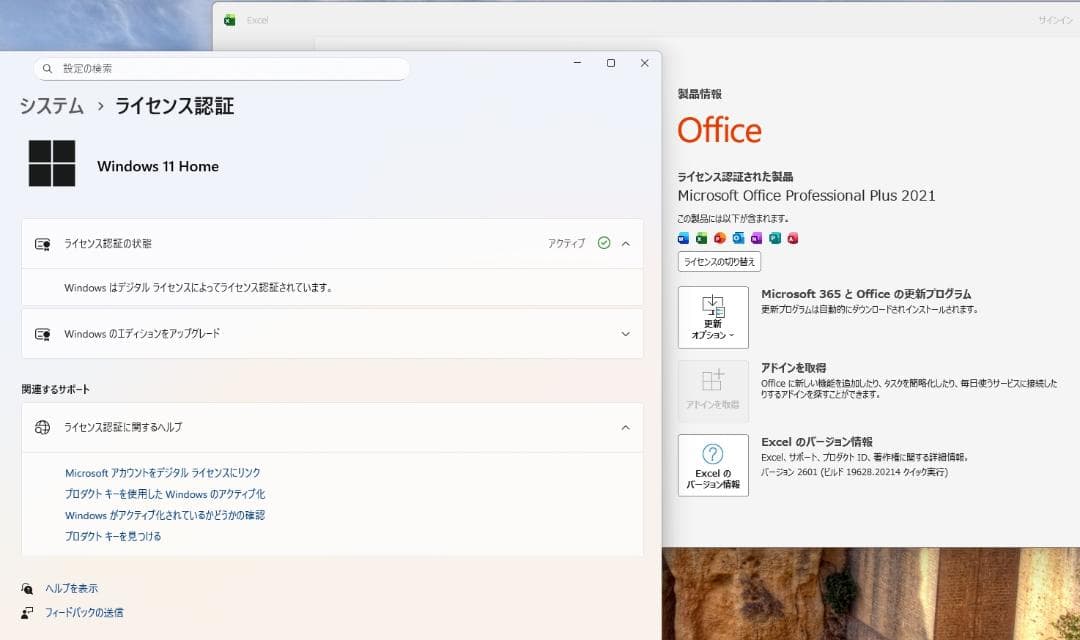
Task: Click the Outlook app icon under included products
Action: click(x=738, y=238)
